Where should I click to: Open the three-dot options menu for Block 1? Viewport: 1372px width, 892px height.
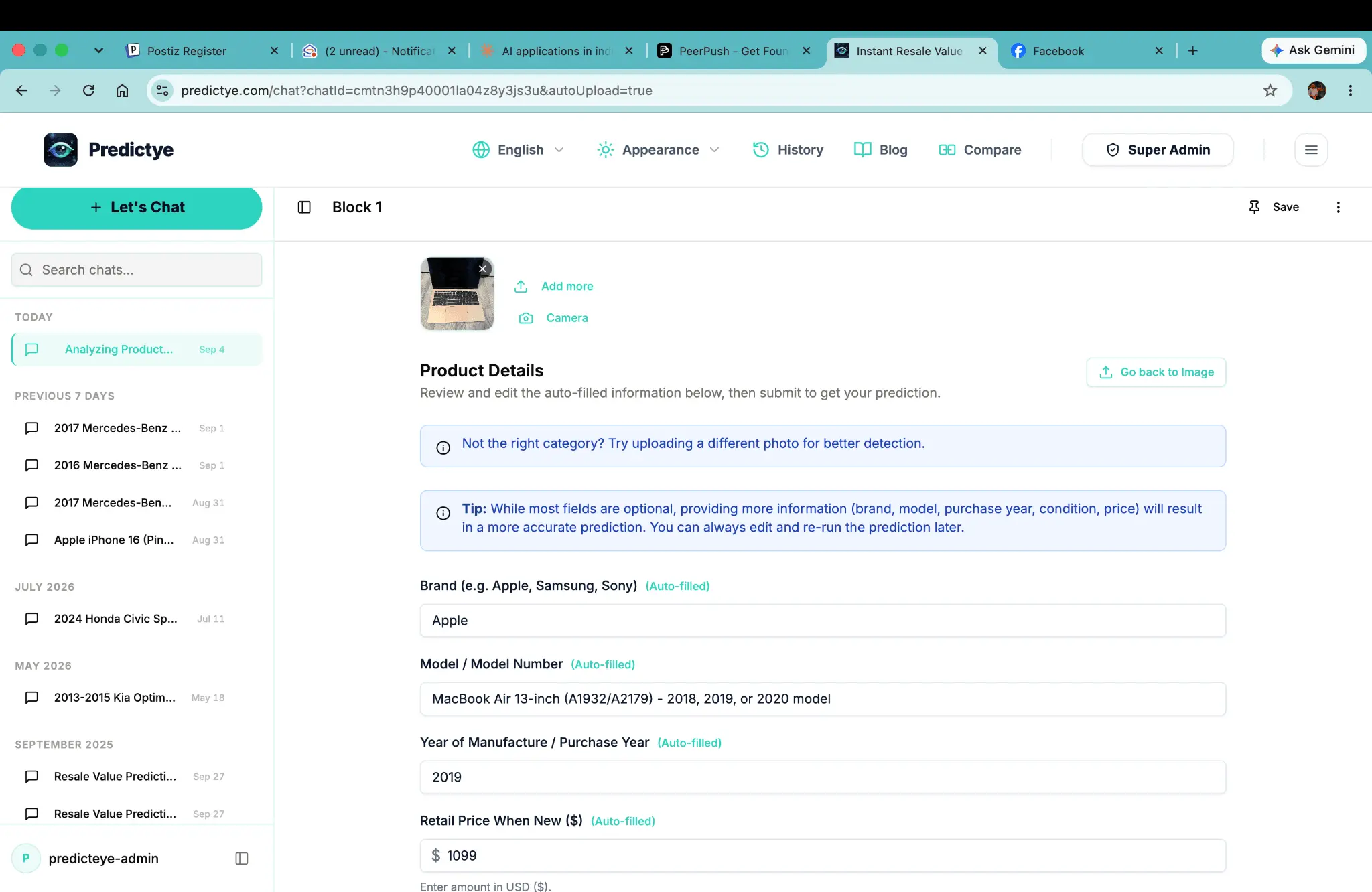pyautogui.click(x=1339, y=208)
